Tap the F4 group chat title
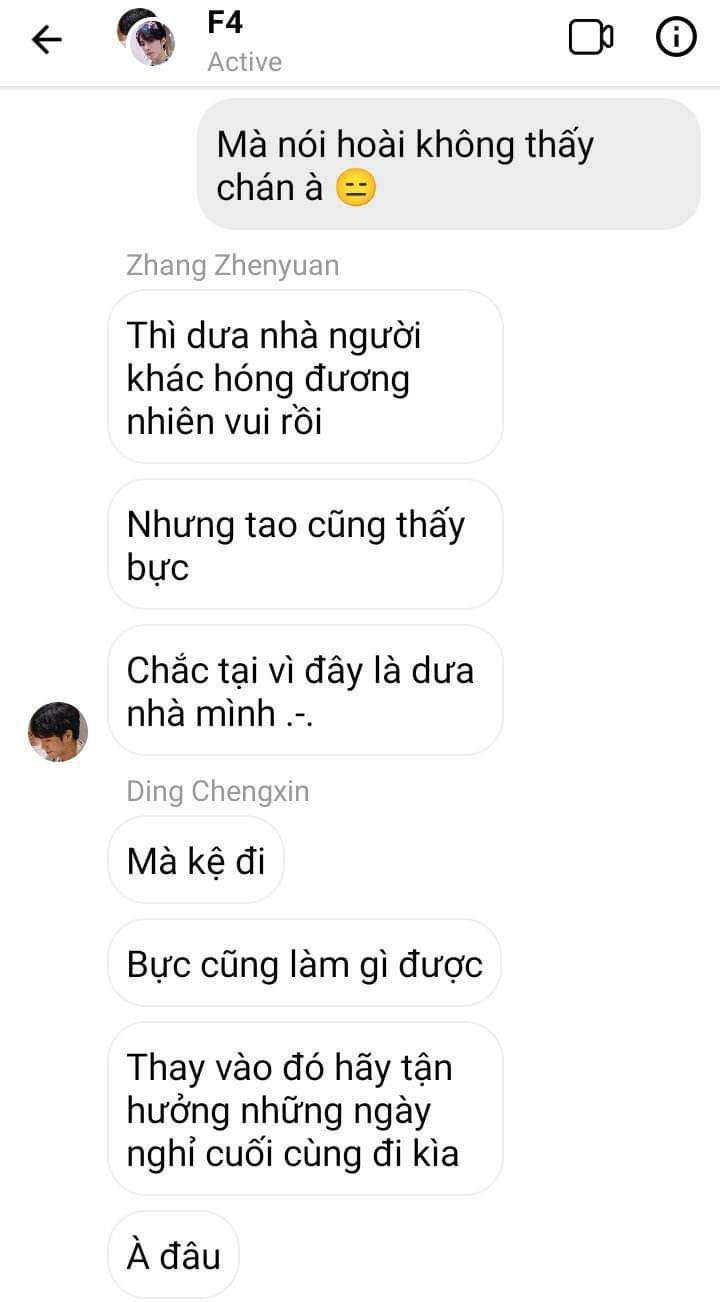The image size is (720, 1302). tap(225, 21)
